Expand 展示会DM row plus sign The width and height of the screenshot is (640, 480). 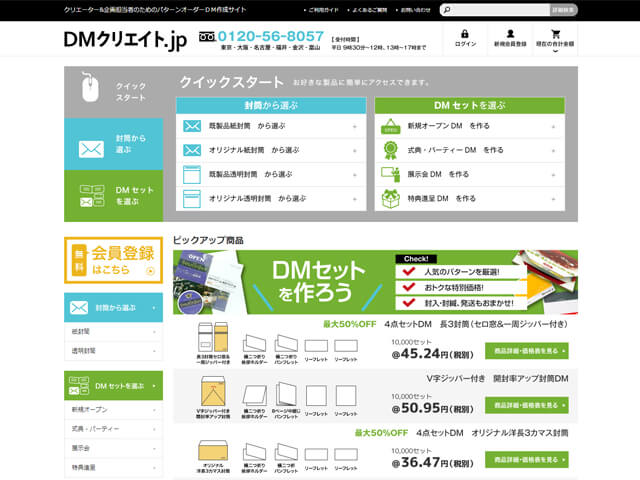(553, 174)
